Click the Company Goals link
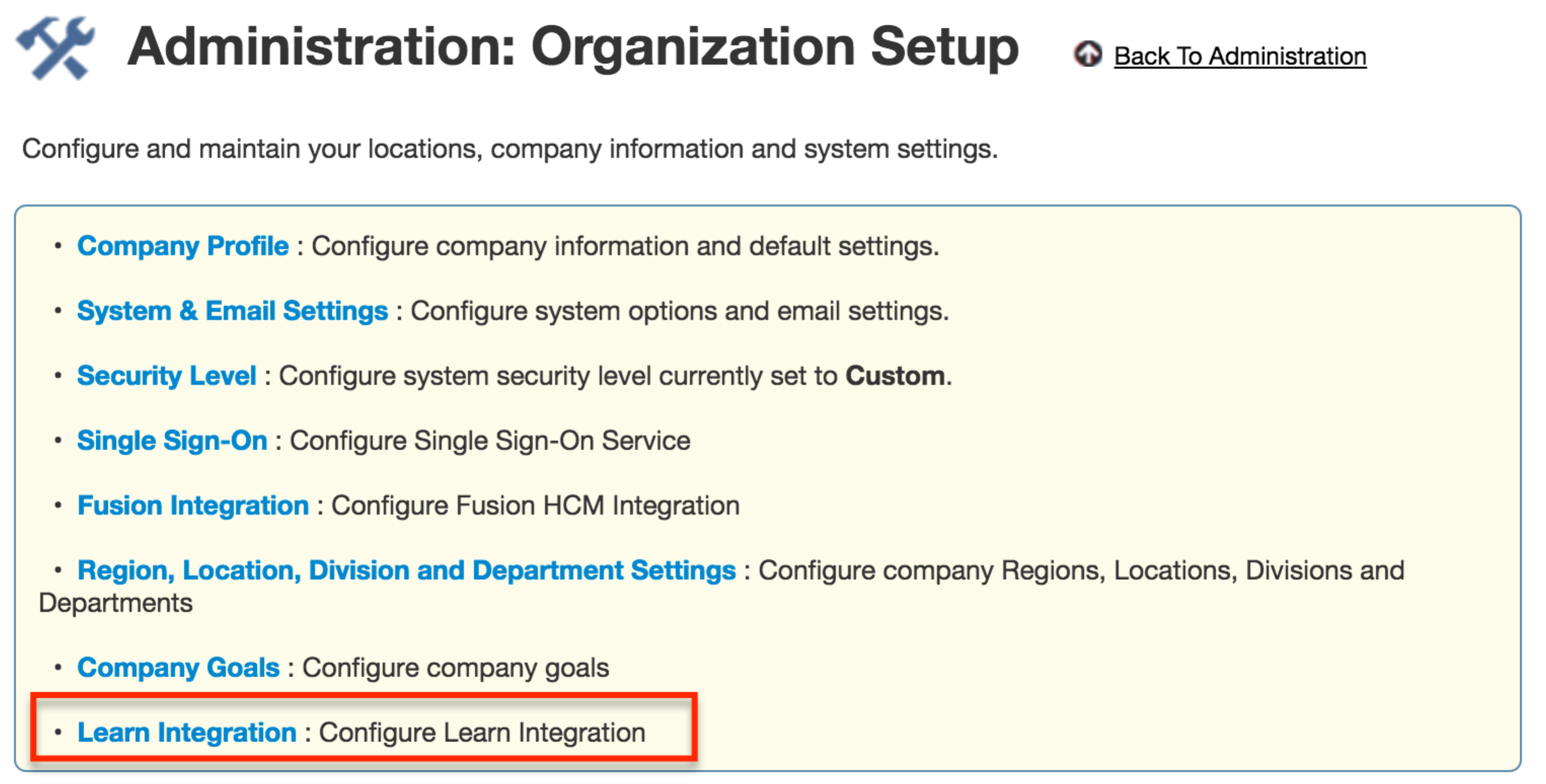1546x784 pixels. [x=178, y=668]
